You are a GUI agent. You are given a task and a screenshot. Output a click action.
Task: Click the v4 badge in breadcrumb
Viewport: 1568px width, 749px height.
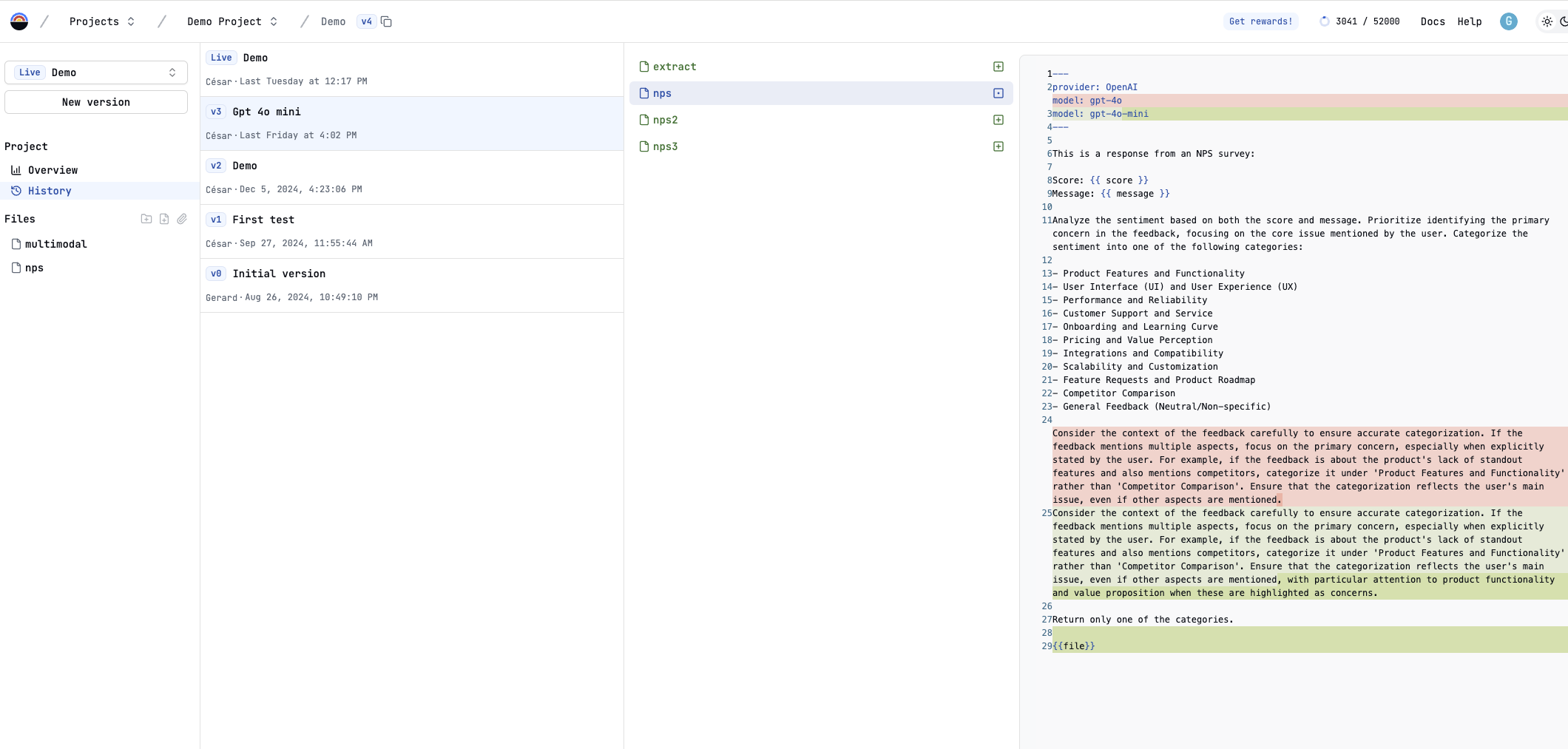[367, 21]
